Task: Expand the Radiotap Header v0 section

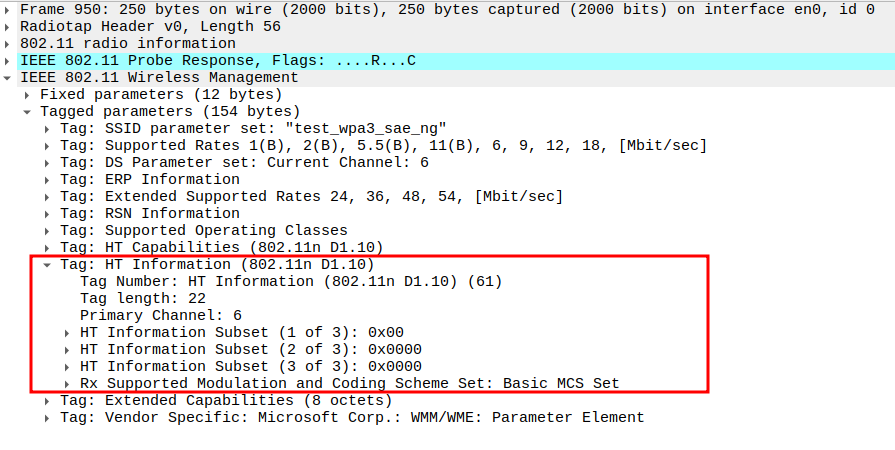Action: click(x=9, y=26)
